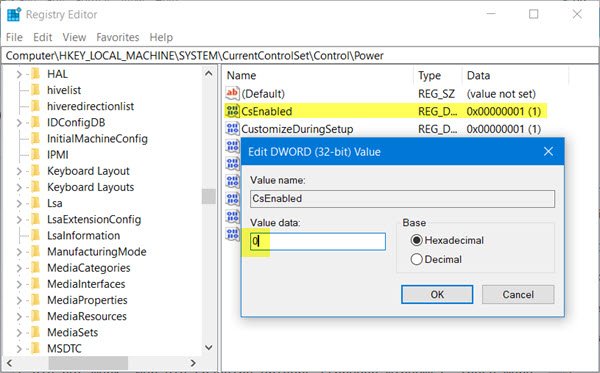Image resolution: width=600 pixels, height=373 pixels.
Task: Click the tree scroll-right arrow
Action: (193, 362)
